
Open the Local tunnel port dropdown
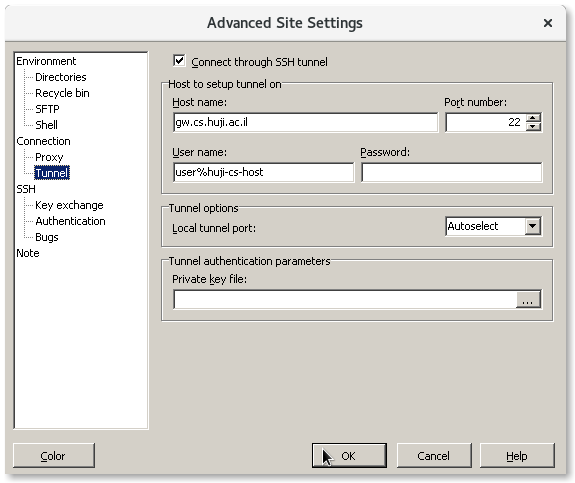(x=532, y=226)
